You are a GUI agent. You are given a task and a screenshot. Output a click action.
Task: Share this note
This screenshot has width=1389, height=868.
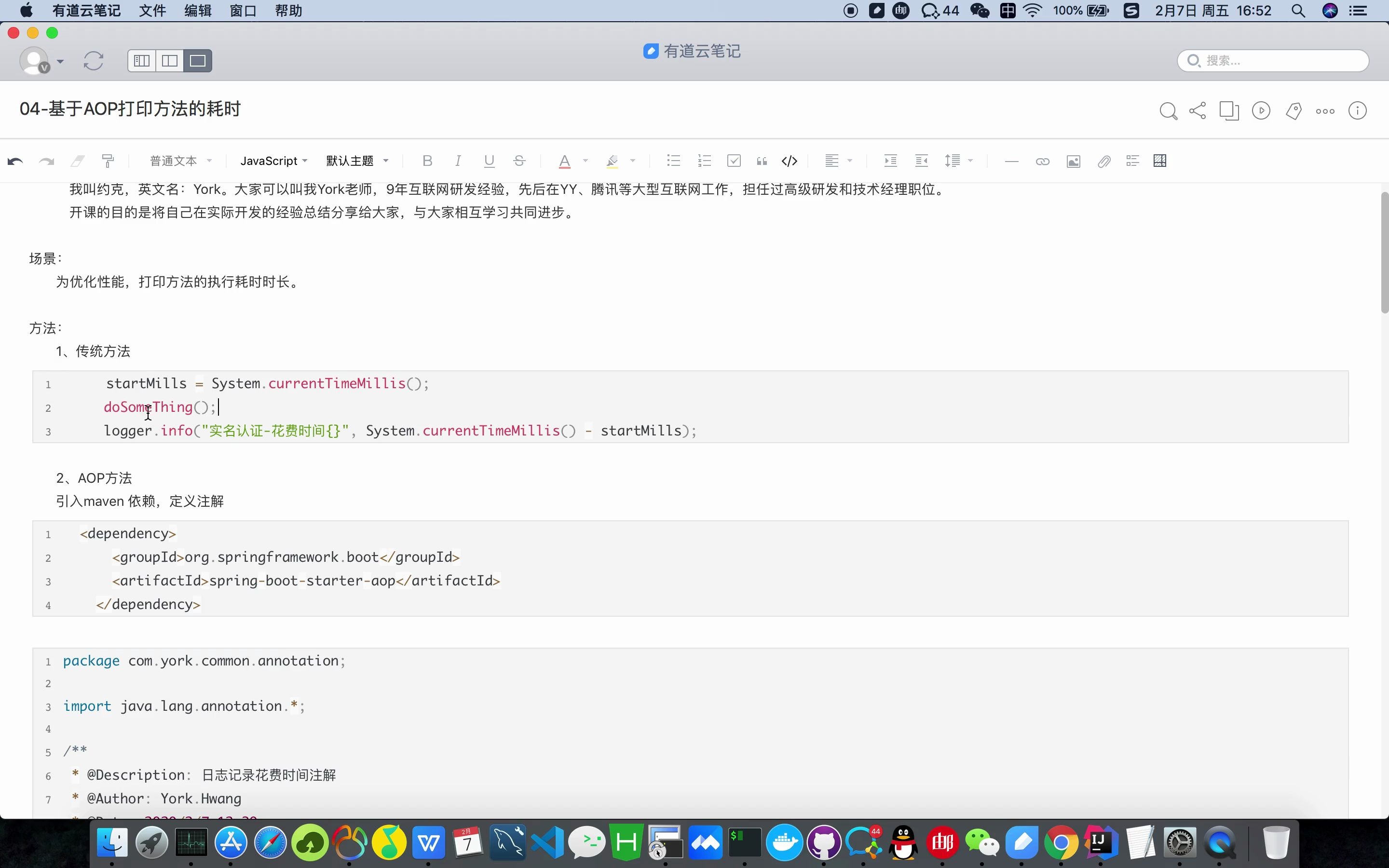(1198, 111)
